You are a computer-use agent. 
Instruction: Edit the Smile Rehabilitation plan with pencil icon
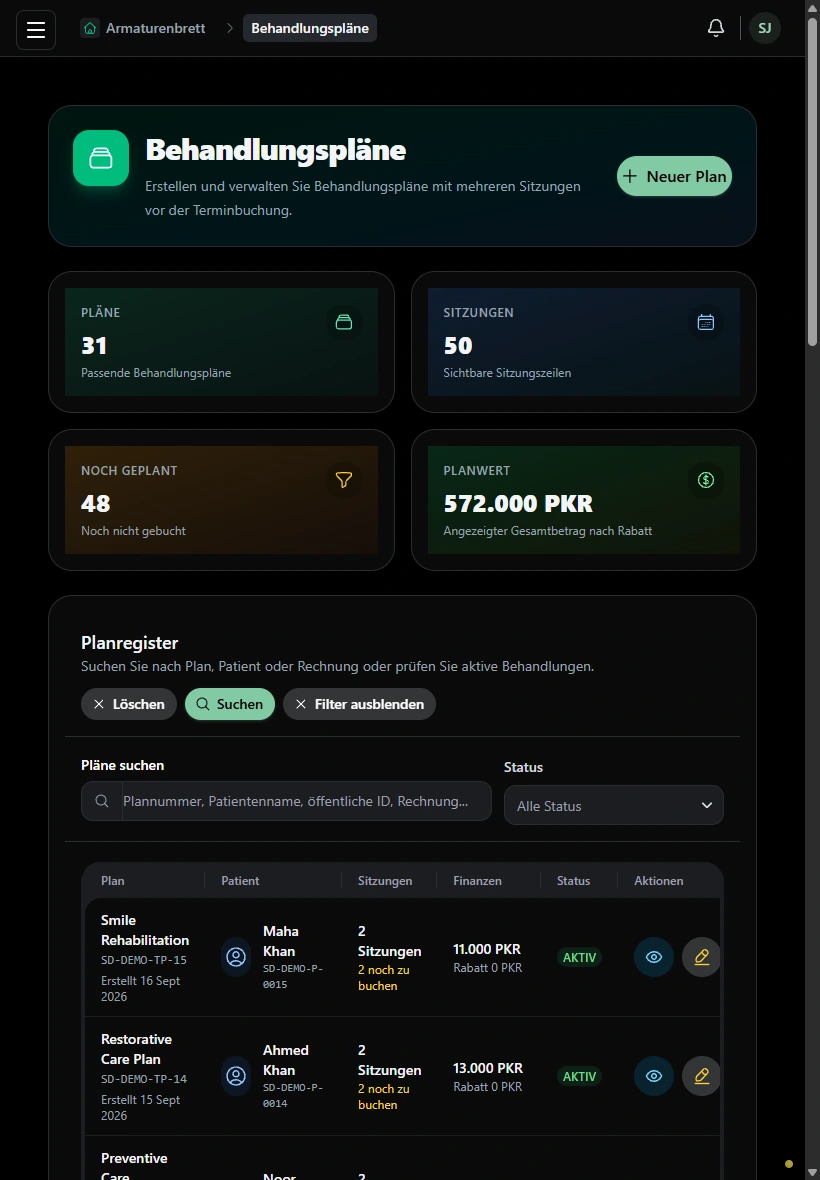pyautogui.click(x=701, y=957)
